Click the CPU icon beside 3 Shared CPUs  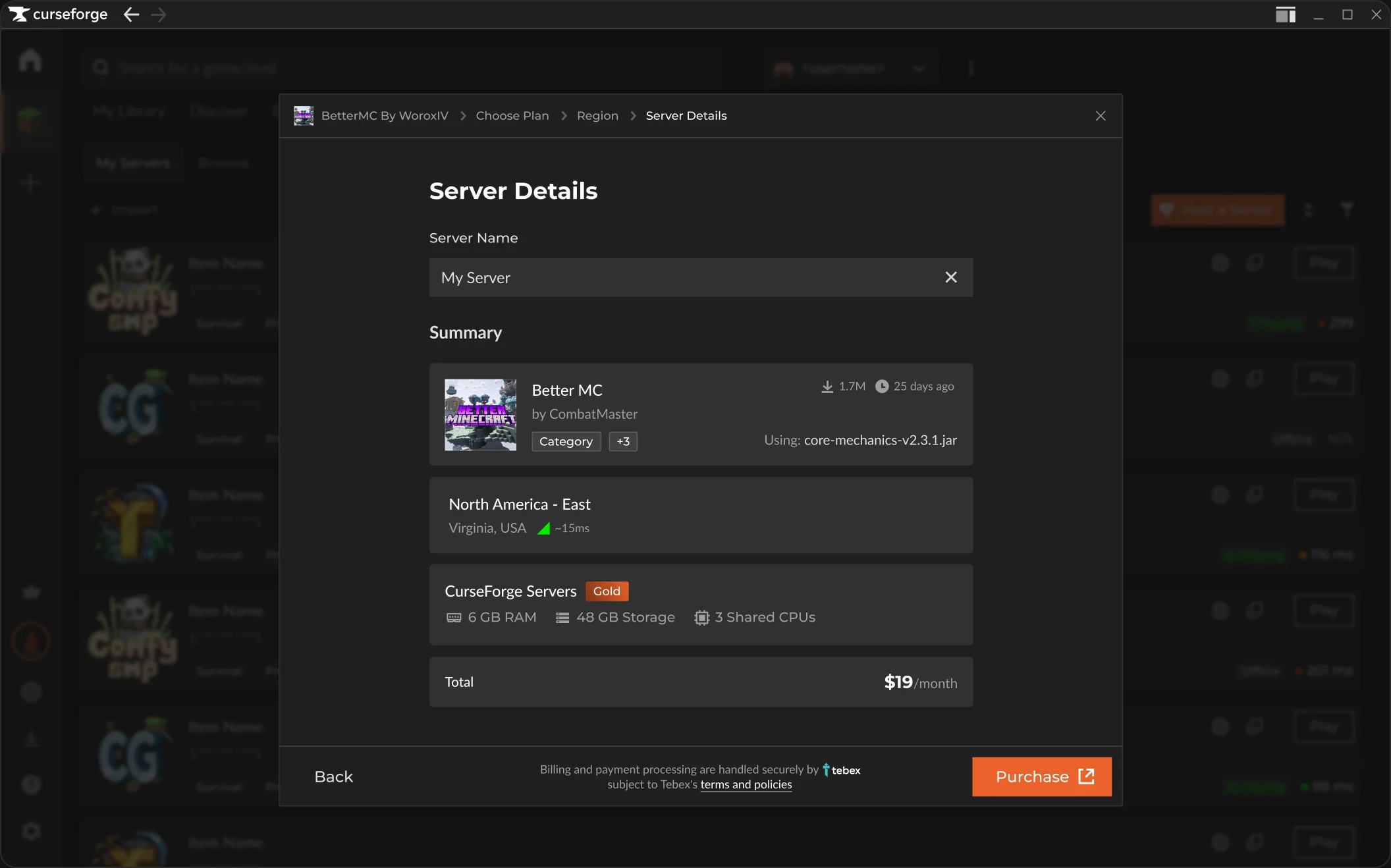click(x=701, y=618)
